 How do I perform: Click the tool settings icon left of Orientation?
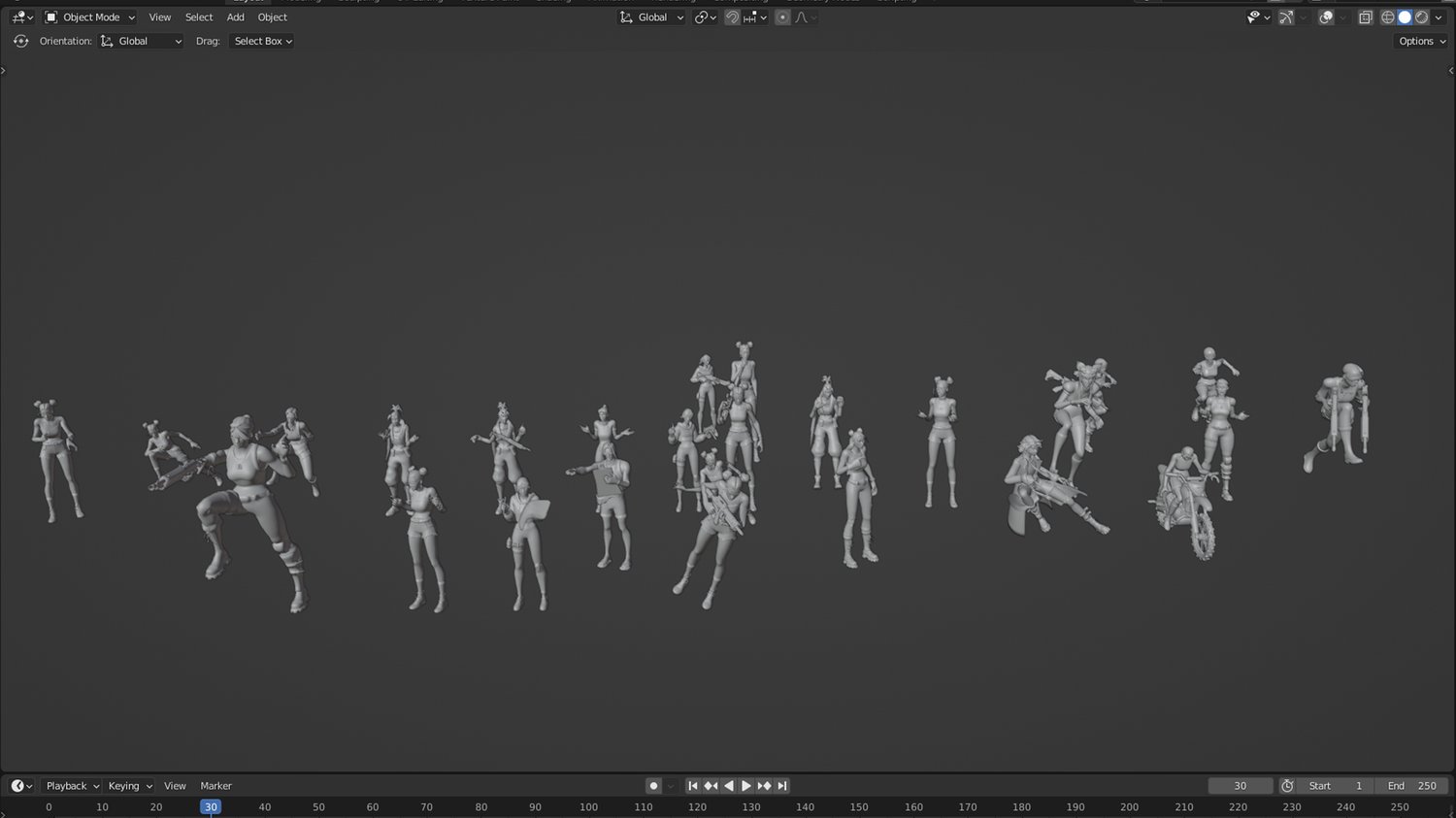(20, 41)
